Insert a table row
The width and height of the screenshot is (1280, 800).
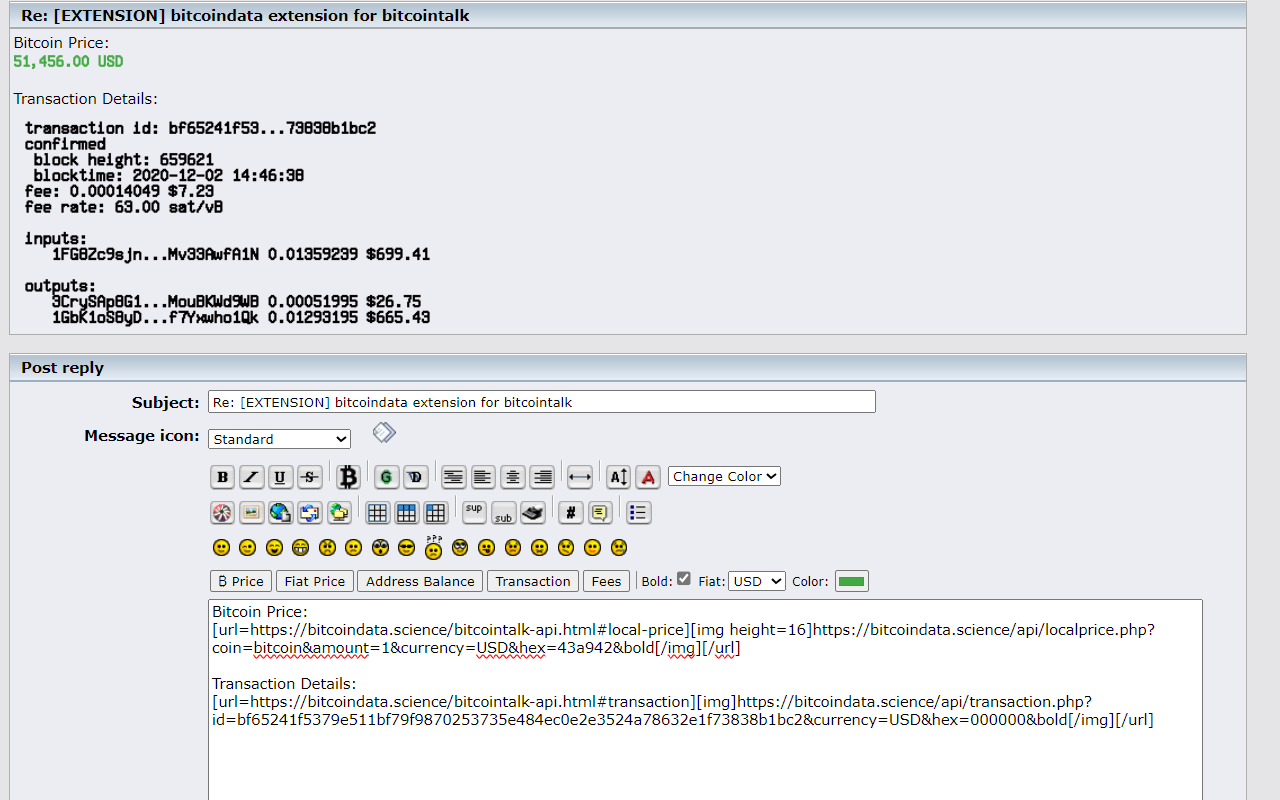406,513
